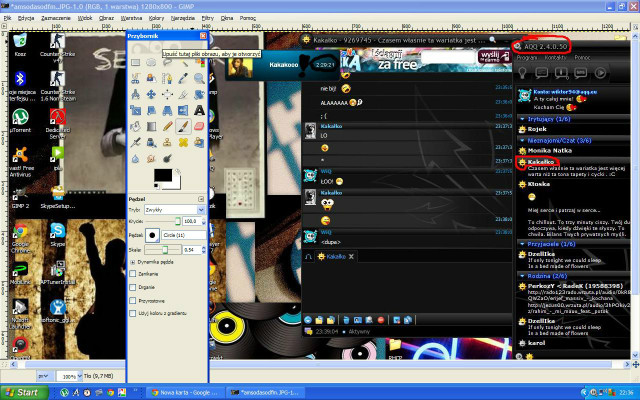The width and height of the screenshot is (640, 400).
Task: Enable the Drganie checkbox
Action: pos(133,287)
